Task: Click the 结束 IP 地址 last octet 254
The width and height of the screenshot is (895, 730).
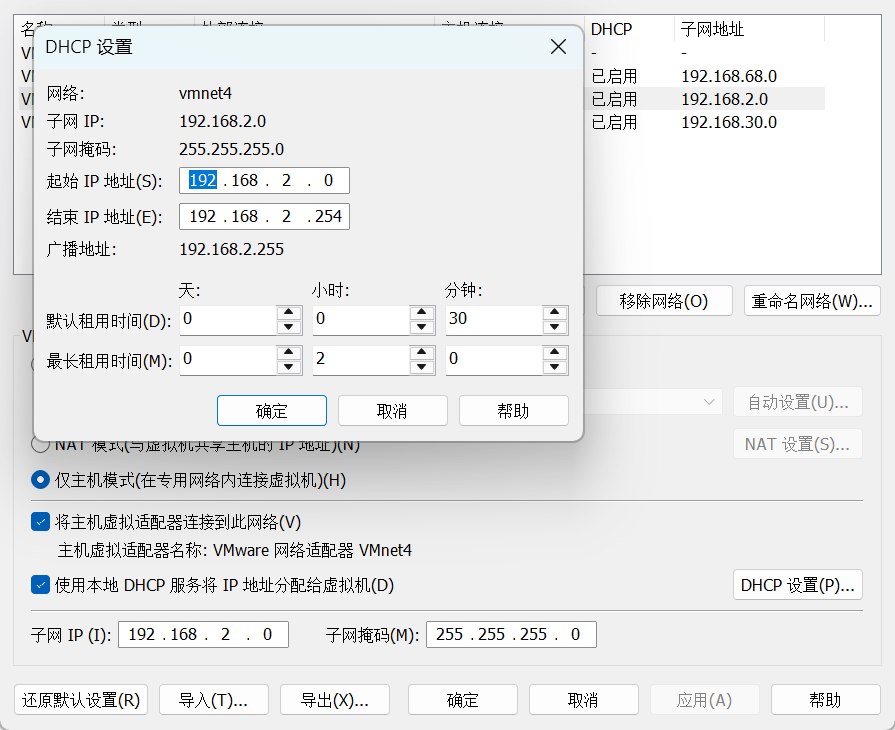Action: point(328,217)
